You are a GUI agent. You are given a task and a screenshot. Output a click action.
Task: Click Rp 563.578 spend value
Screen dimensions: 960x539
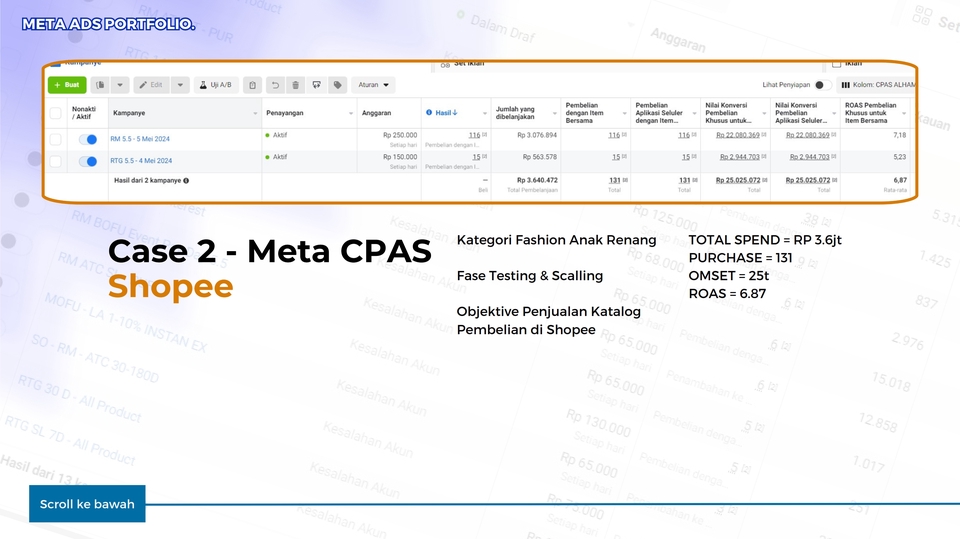(539, 157)
